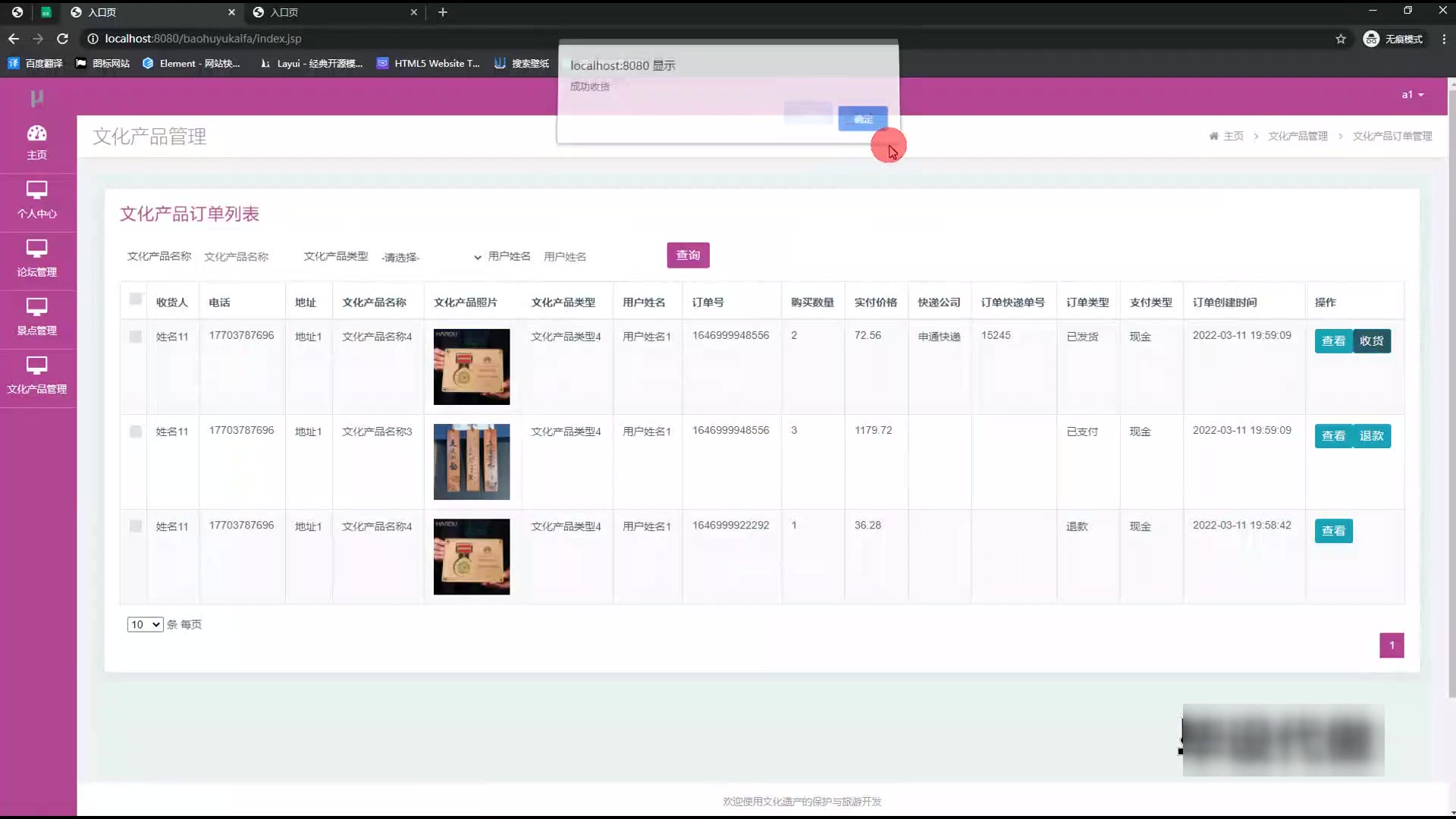Open the 主页 dashboard sidebar icon

[x=36, y=134]
